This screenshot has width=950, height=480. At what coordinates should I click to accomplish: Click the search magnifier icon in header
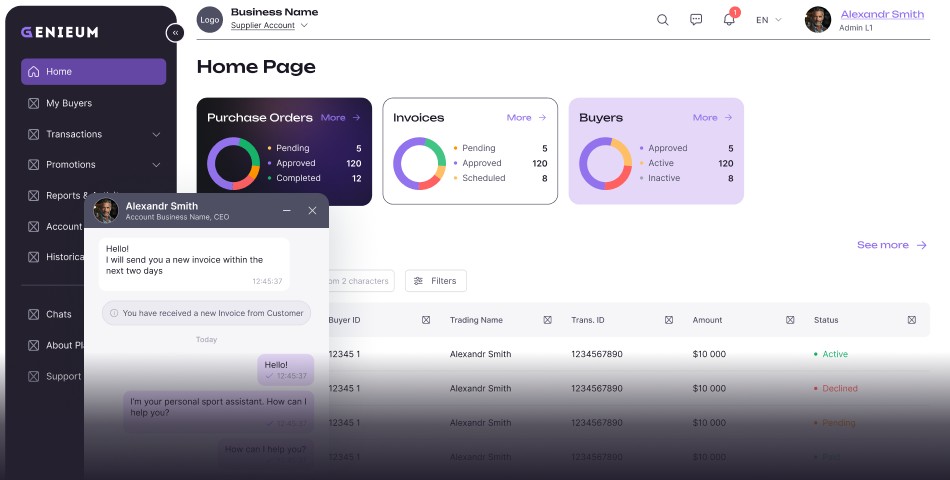tap(662, 20)
